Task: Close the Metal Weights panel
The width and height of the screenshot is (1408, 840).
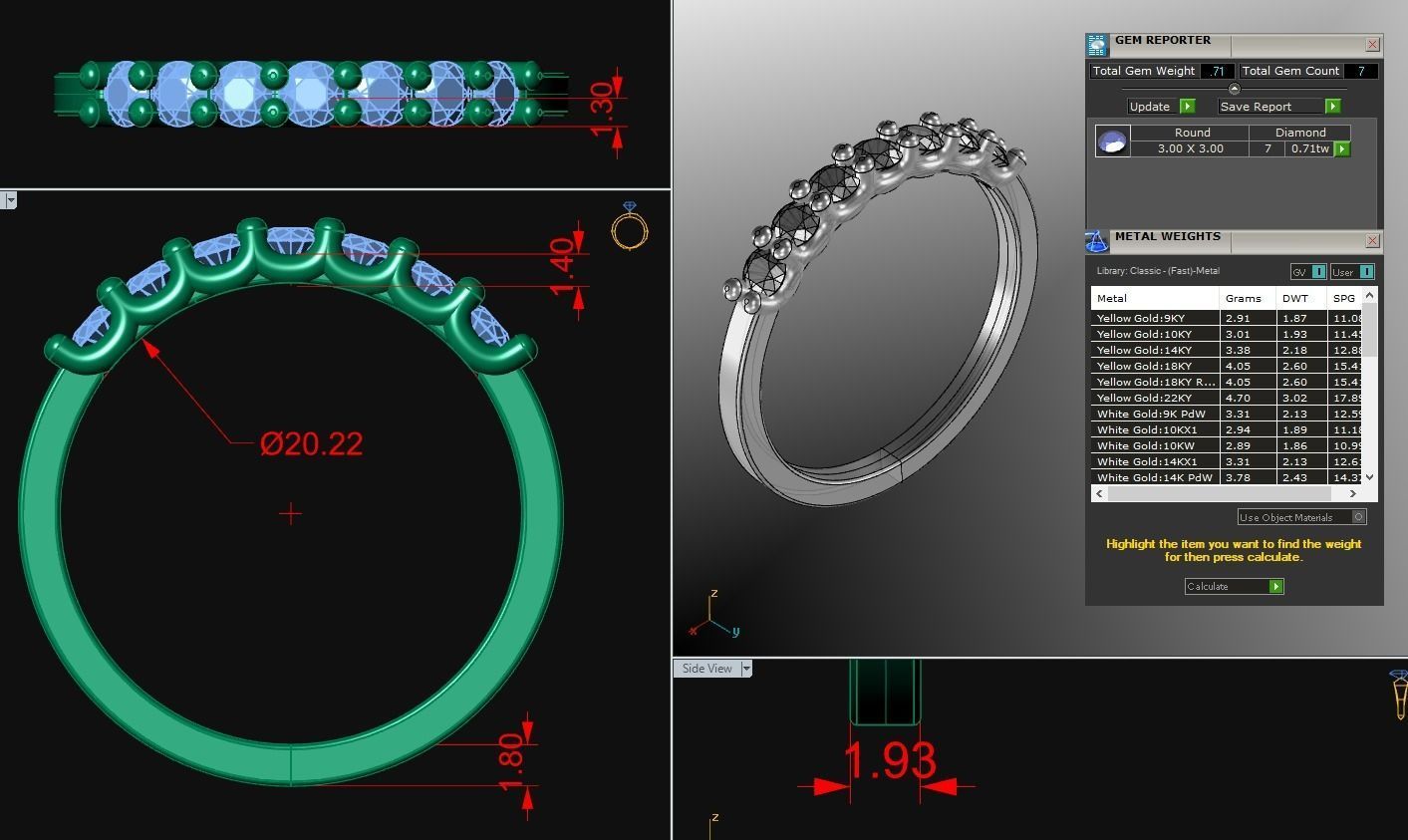Action: (1372, 241)
